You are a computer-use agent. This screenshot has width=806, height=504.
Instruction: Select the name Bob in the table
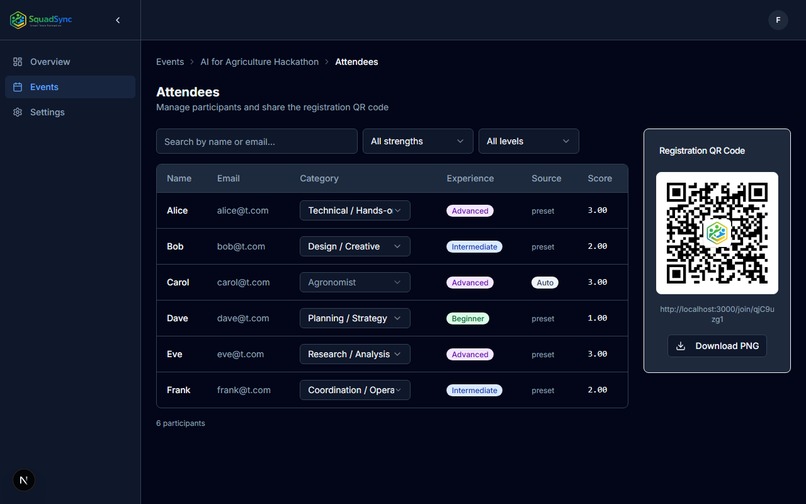pyautogui.click(x=175, y=246)
